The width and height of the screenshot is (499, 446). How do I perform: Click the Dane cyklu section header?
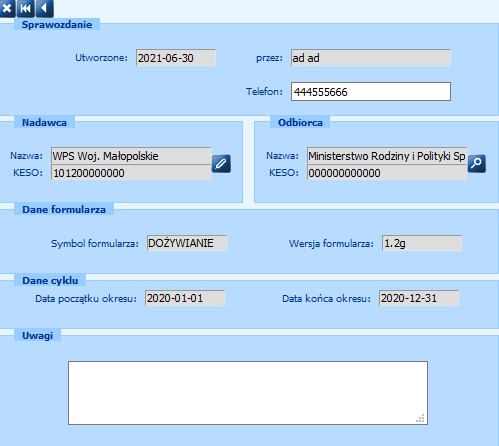(50, 280)
